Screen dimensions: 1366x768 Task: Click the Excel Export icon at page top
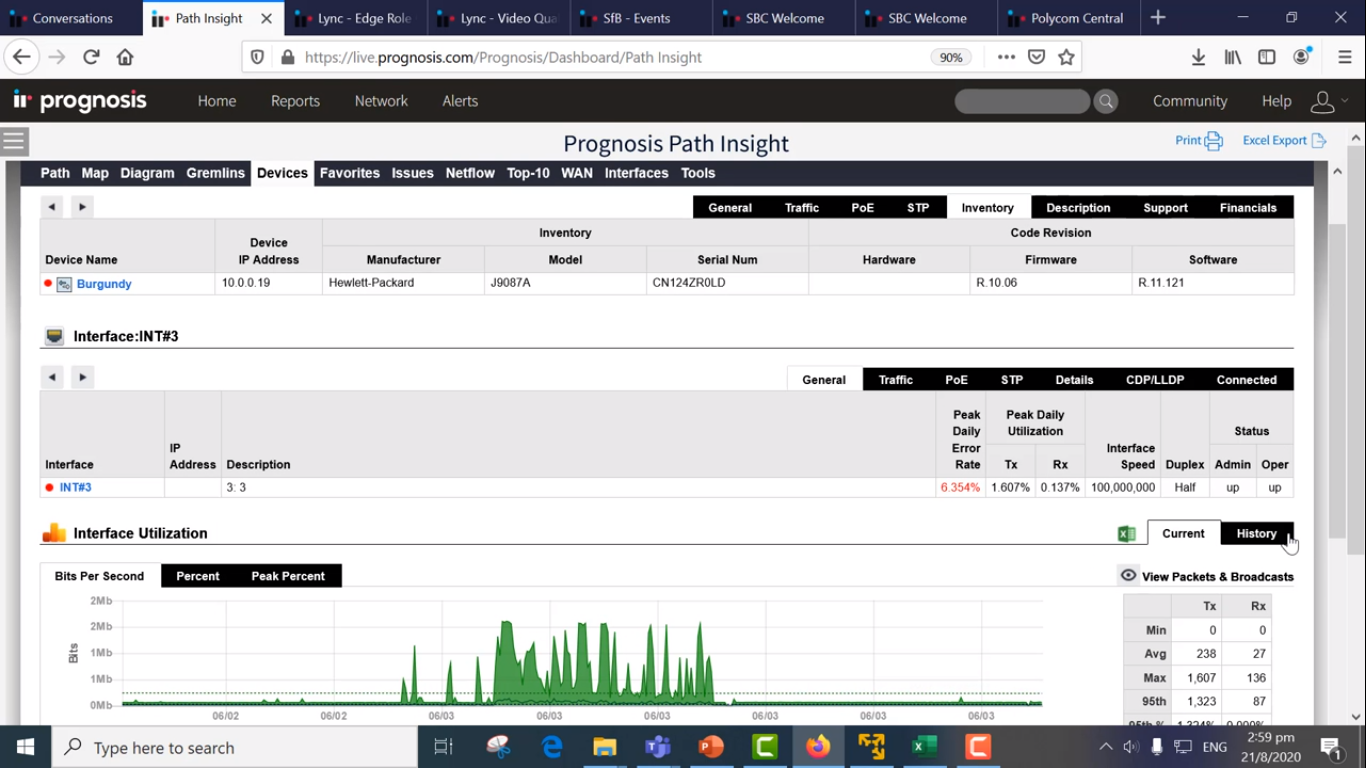coord(1319,141)
